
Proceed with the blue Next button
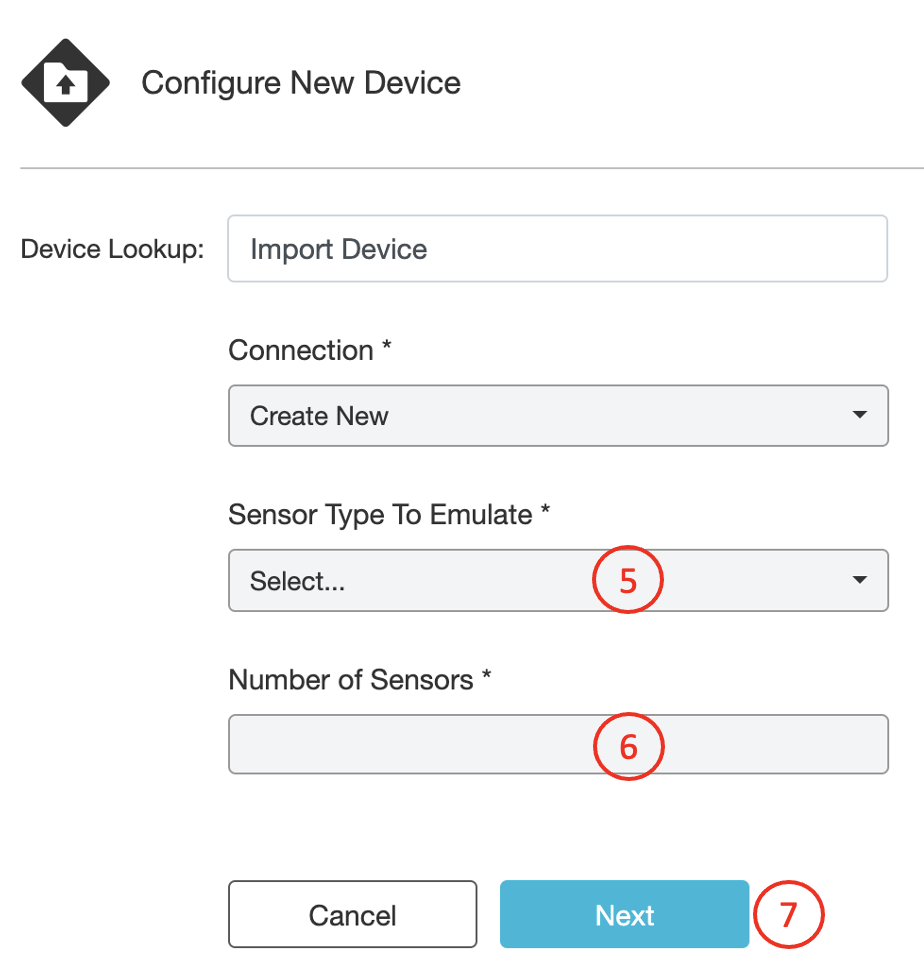pyautogui.click(x=624, y=914)
